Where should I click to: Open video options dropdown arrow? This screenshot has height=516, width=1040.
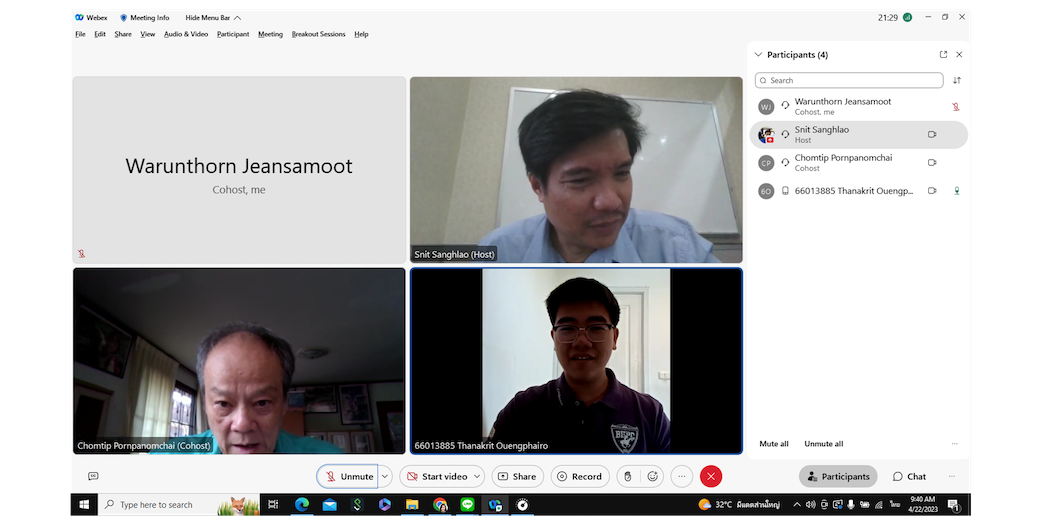click(x=477, y=476)
